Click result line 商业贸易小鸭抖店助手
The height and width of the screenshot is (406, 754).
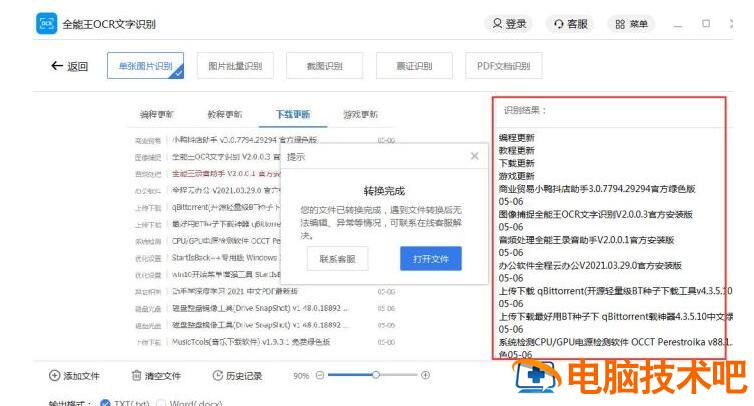tap(597, 189)
